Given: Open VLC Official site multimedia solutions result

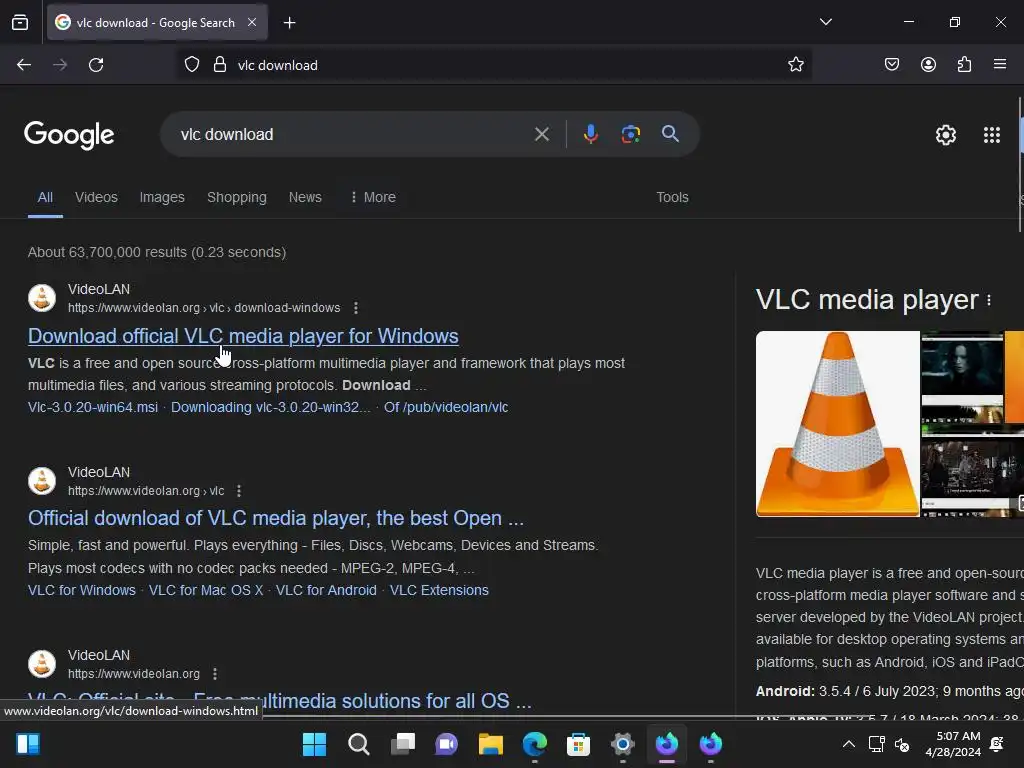Looking at the screenshot, I should (280, 701).
